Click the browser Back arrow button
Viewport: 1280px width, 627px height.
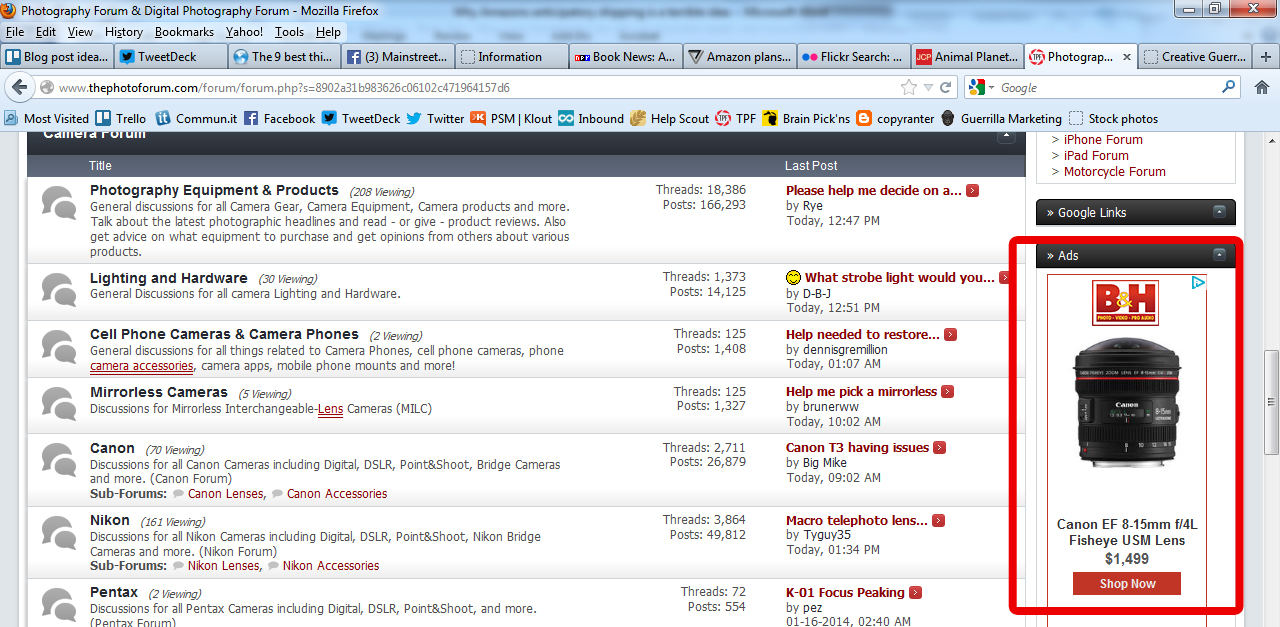pyautogui.click(x=18, y=87)
